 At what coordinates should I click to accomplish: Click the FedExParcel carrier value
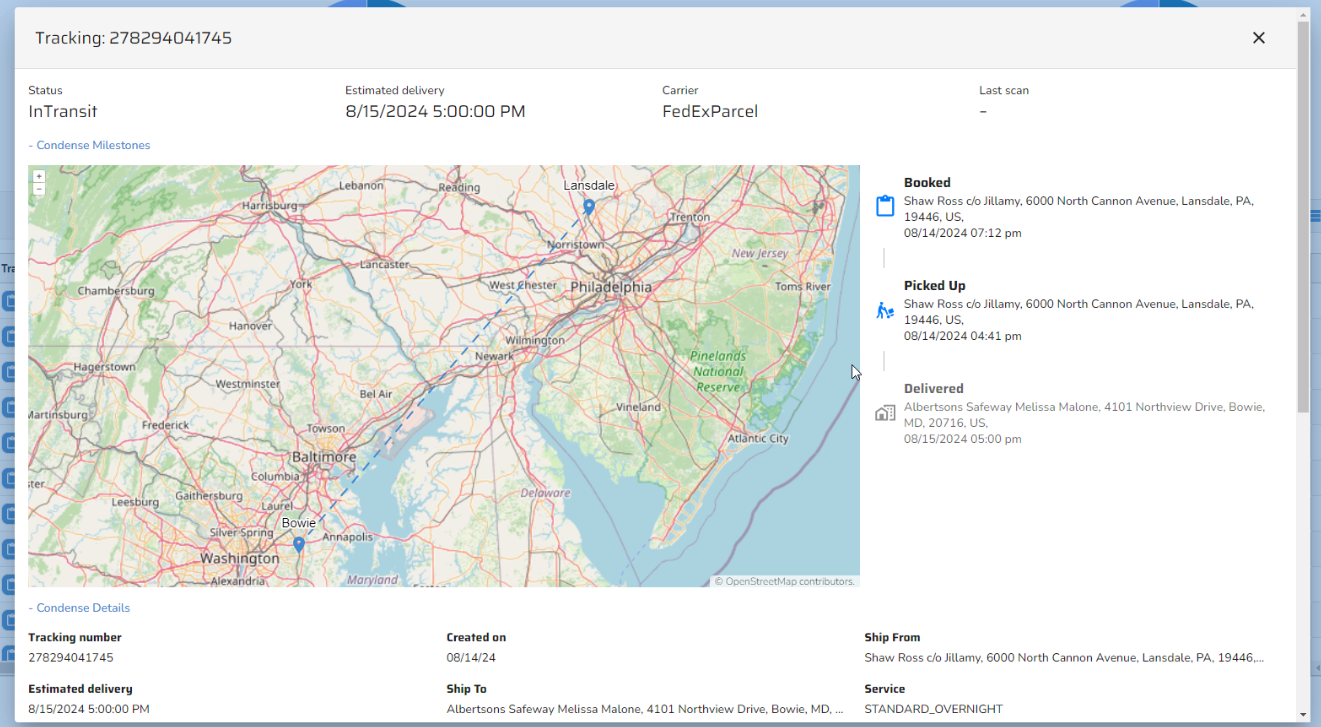coord(710,111)
